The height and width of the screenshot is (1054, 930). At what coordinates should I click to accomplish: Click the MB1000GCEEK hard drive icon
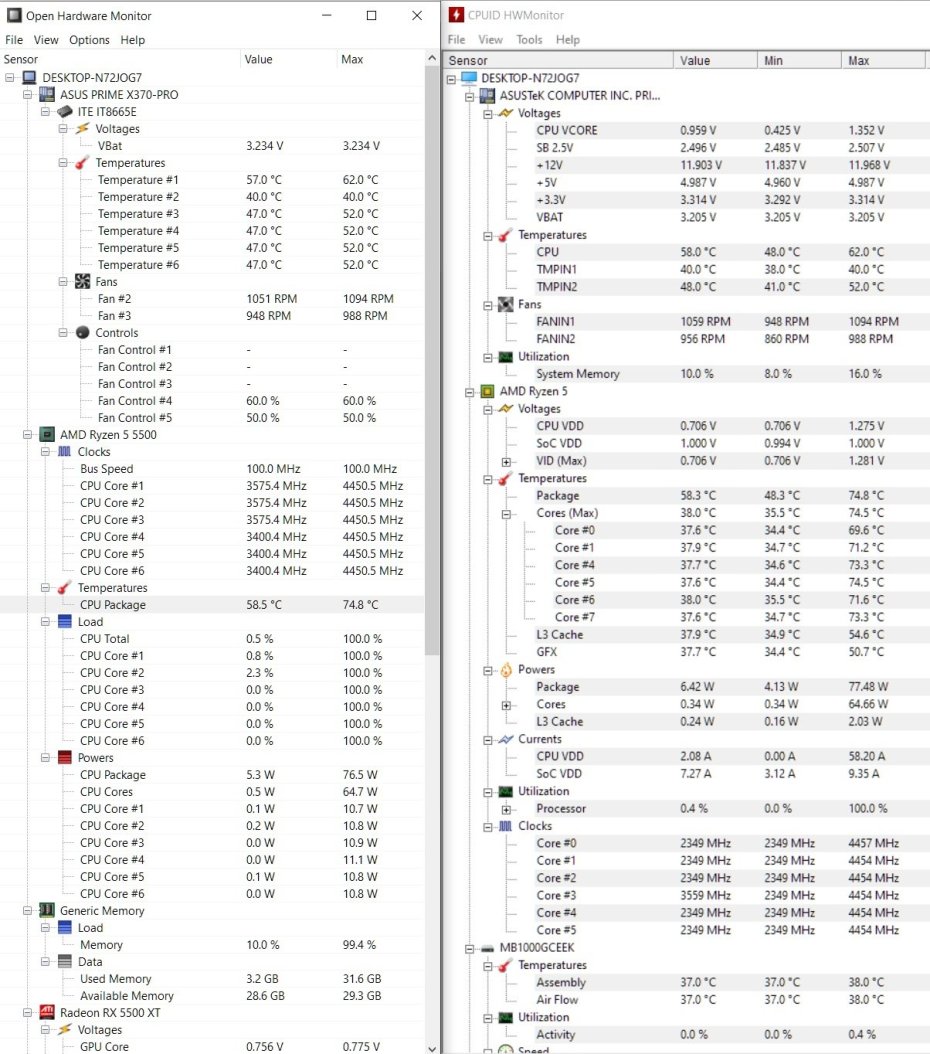tap(487, 948)
